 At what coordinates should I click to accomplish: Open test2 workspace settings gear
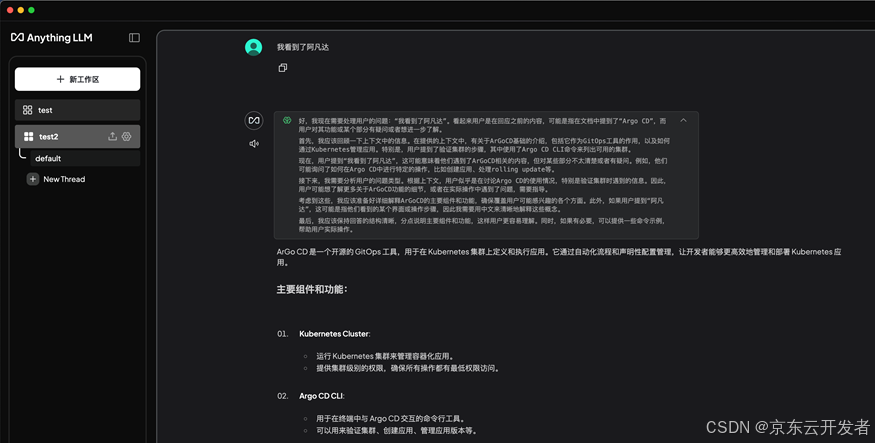[127, 136]
